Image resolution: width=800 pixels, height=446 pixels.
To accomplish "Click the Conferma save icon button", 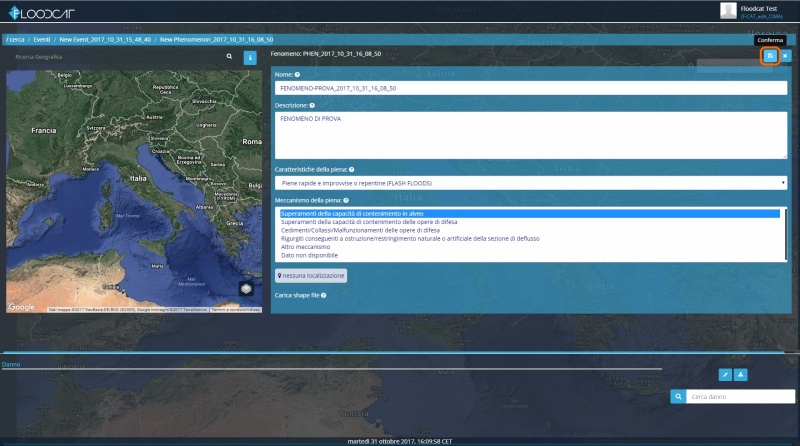I will pyautogui.click(x=770, y=56).
